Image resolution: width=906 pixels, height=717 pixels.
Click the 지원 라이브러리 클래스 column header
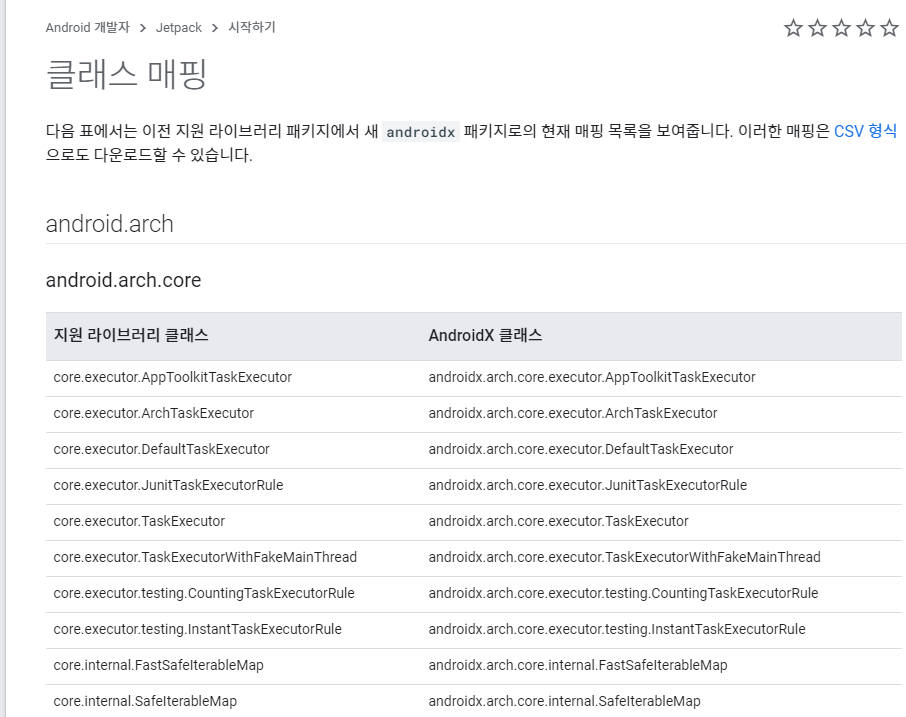(131, 335)
